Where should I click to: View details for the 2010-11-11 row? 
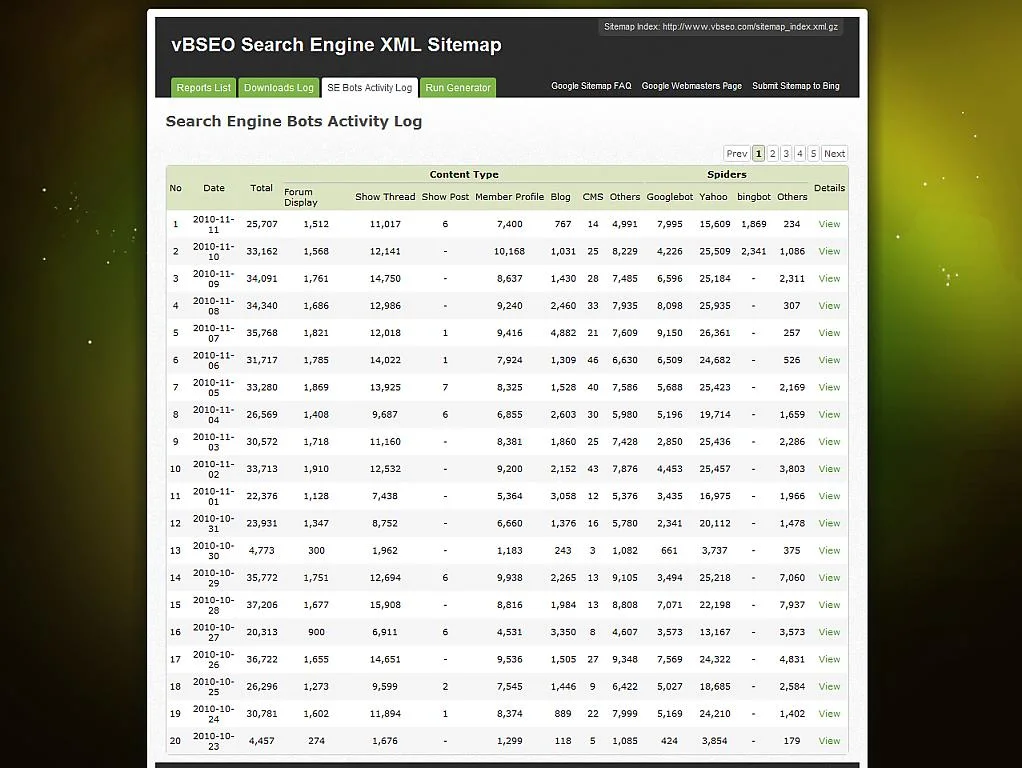tap(829, 224)
